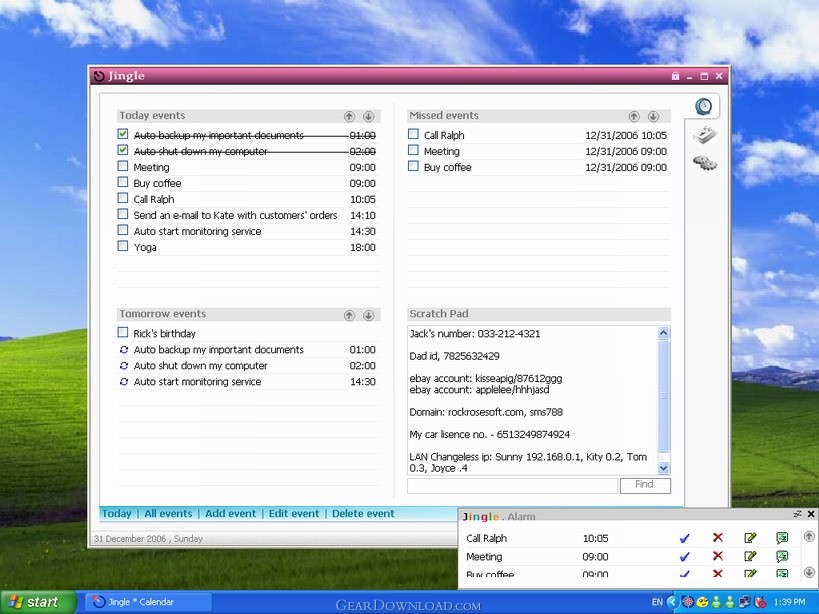Open All events from the bottom menu
Screen dimensions: 819x614
(x=168, y=514)
